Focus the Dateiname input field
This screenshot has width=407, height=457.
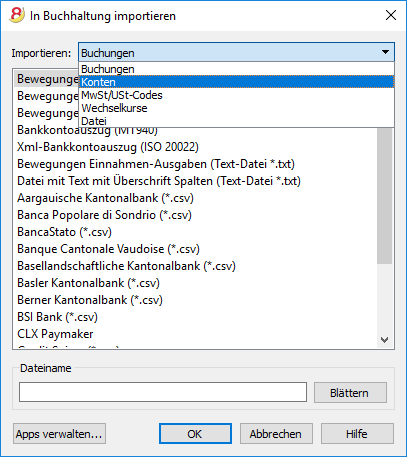[163, 392]
